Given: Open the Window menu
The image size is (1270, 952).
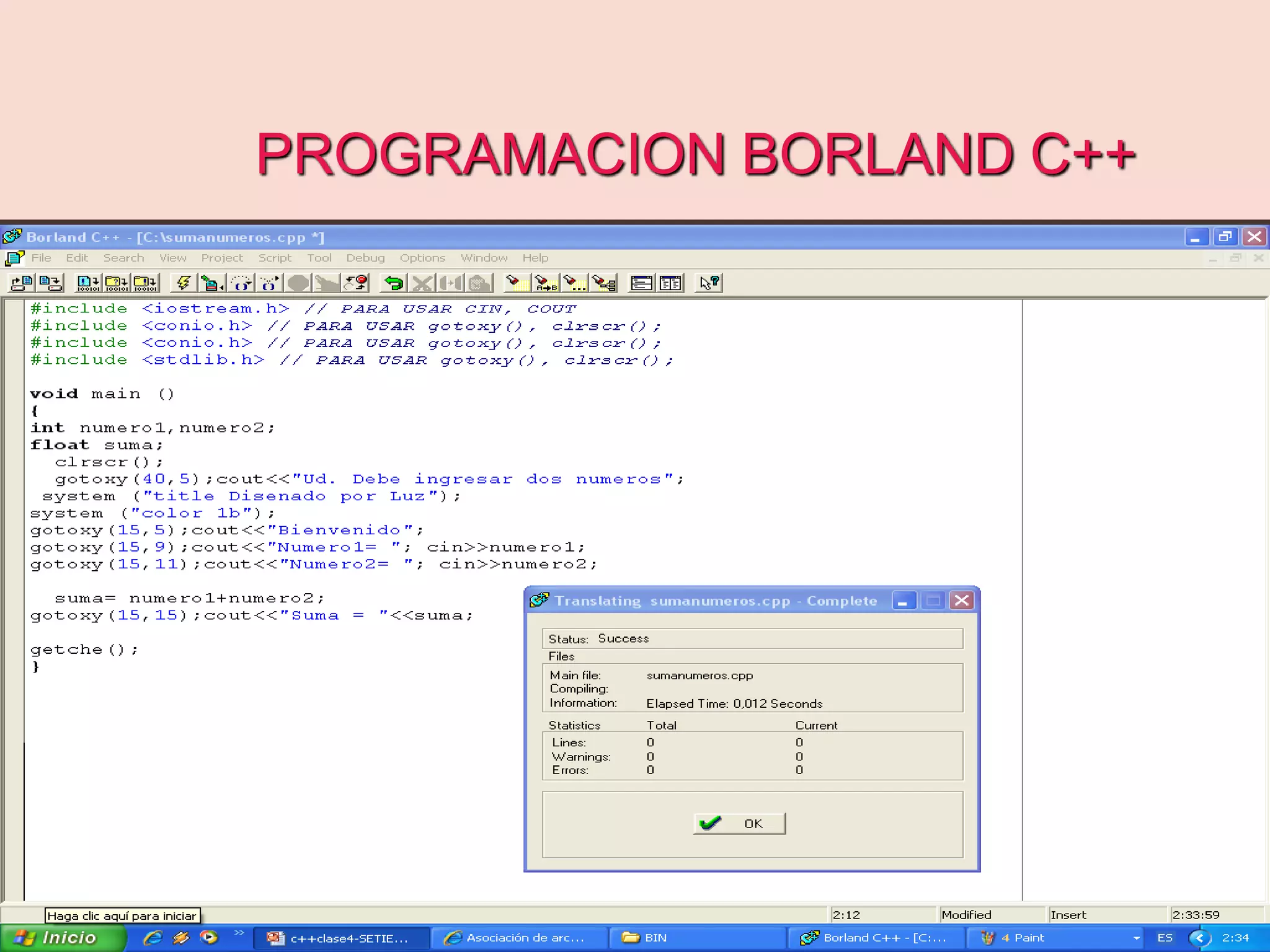Looking at the screenshot, I should [484, 258].
